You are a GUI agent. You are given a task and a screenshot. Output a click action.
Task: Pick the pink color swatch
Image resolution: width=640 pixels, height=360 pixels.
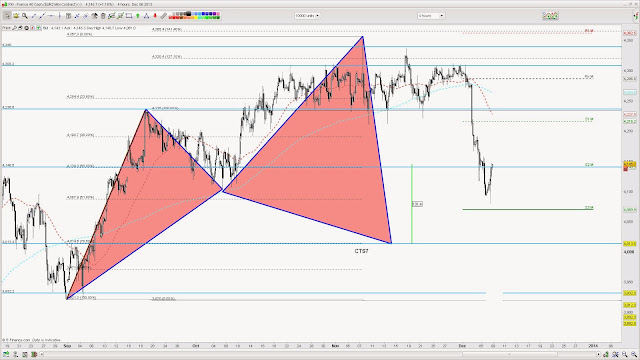(x=218, y=13)
